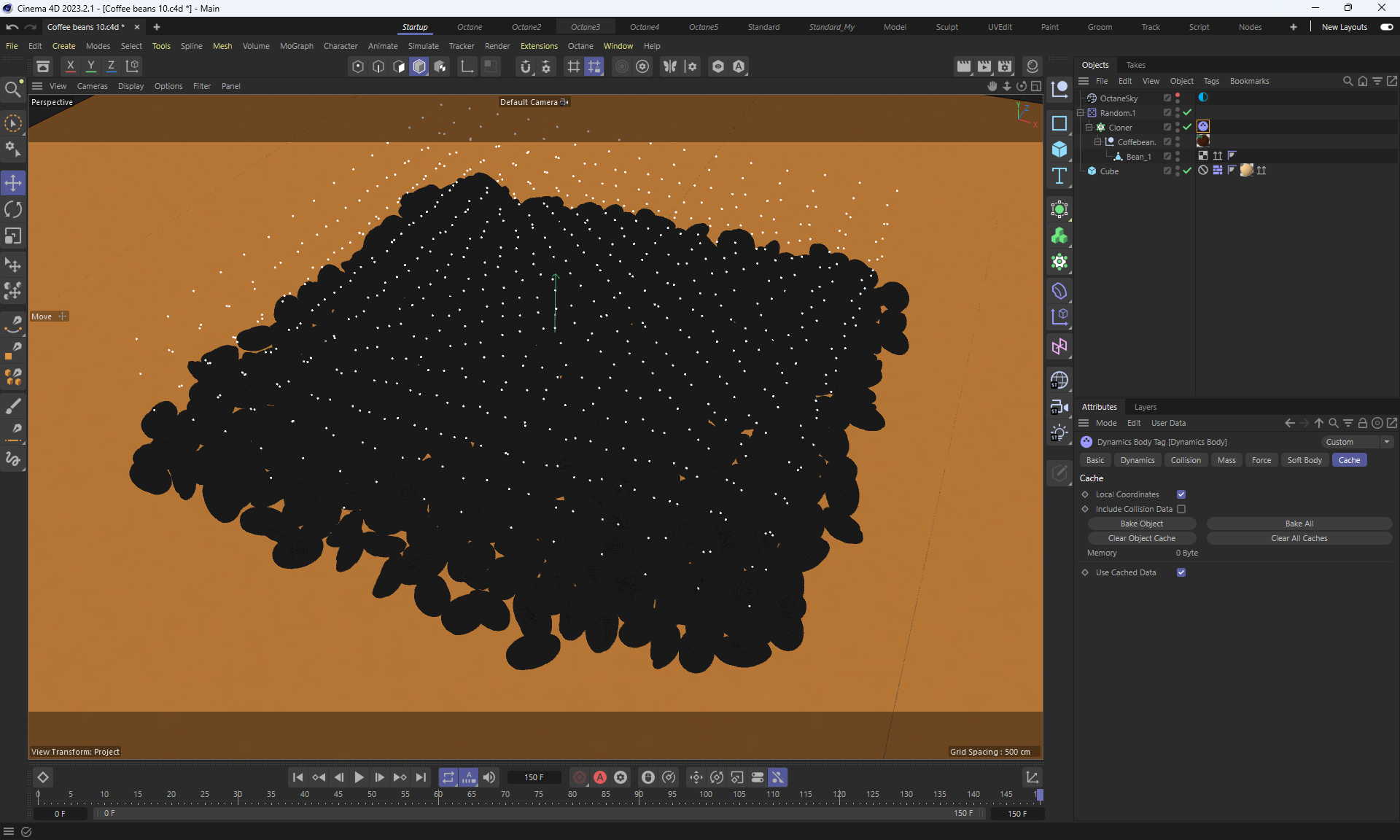Click the Text spline tool icon

click(1059, 176)
